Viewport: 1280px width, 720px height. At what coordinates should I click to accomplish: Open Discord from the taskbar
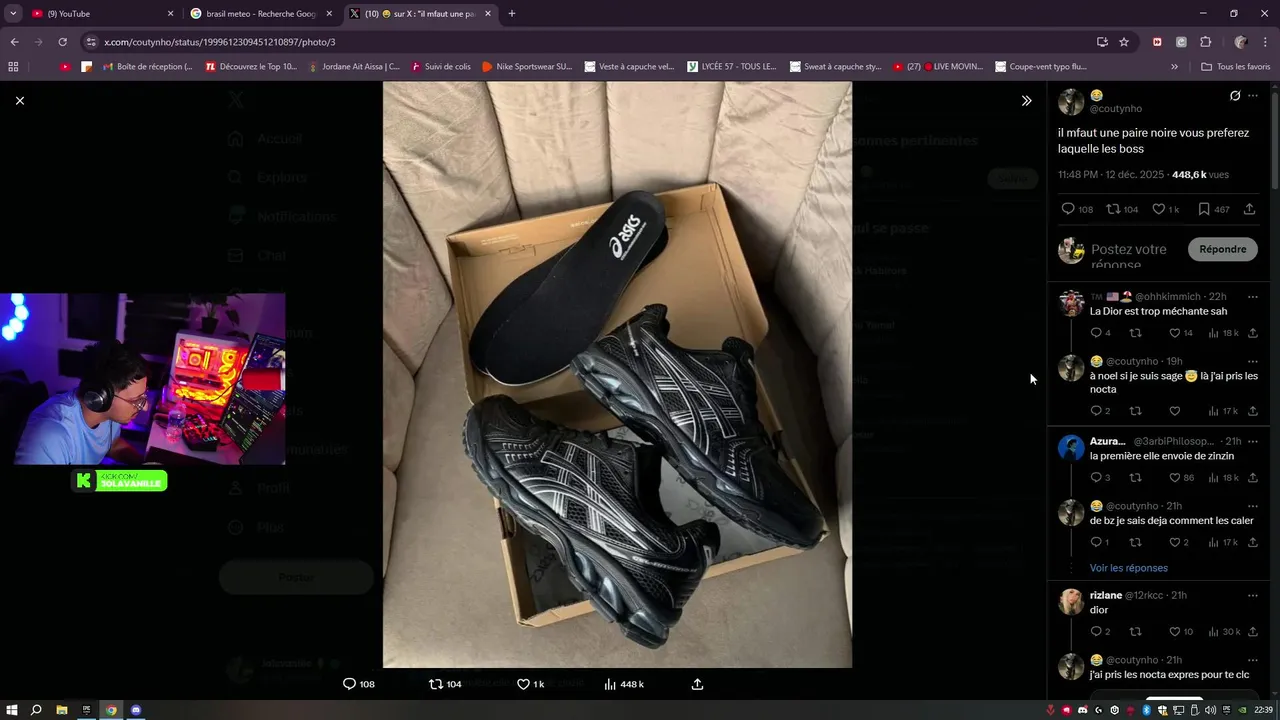[136, 710]
